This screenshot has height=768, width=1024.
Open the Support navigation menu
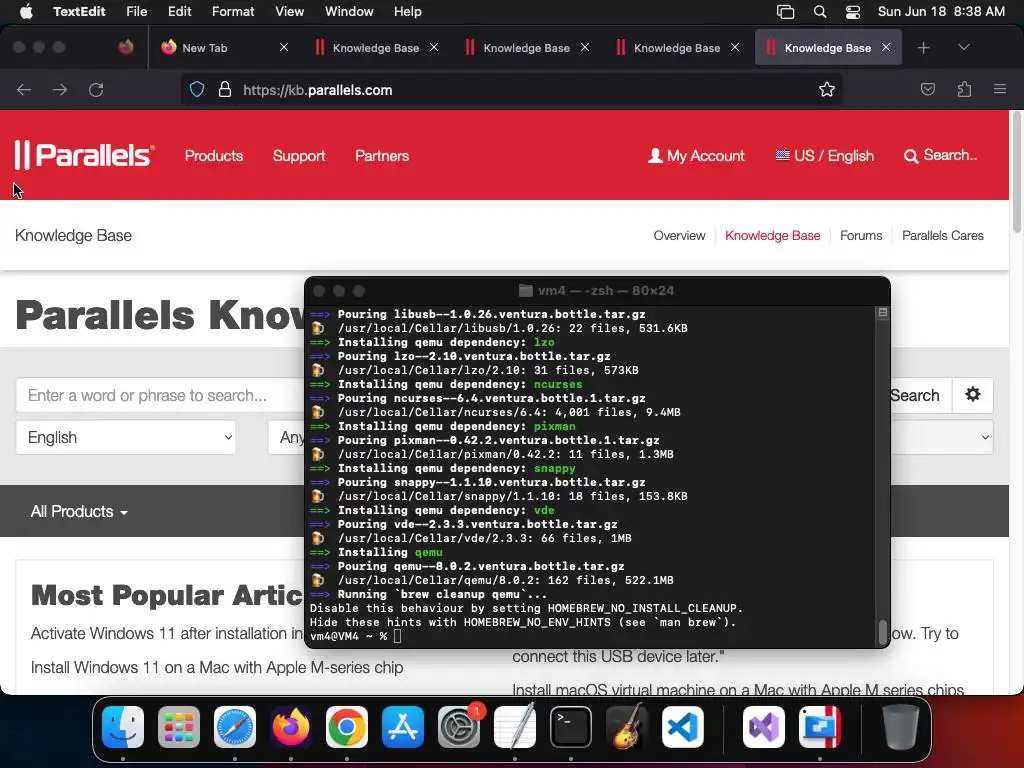(x=298, y=155)
